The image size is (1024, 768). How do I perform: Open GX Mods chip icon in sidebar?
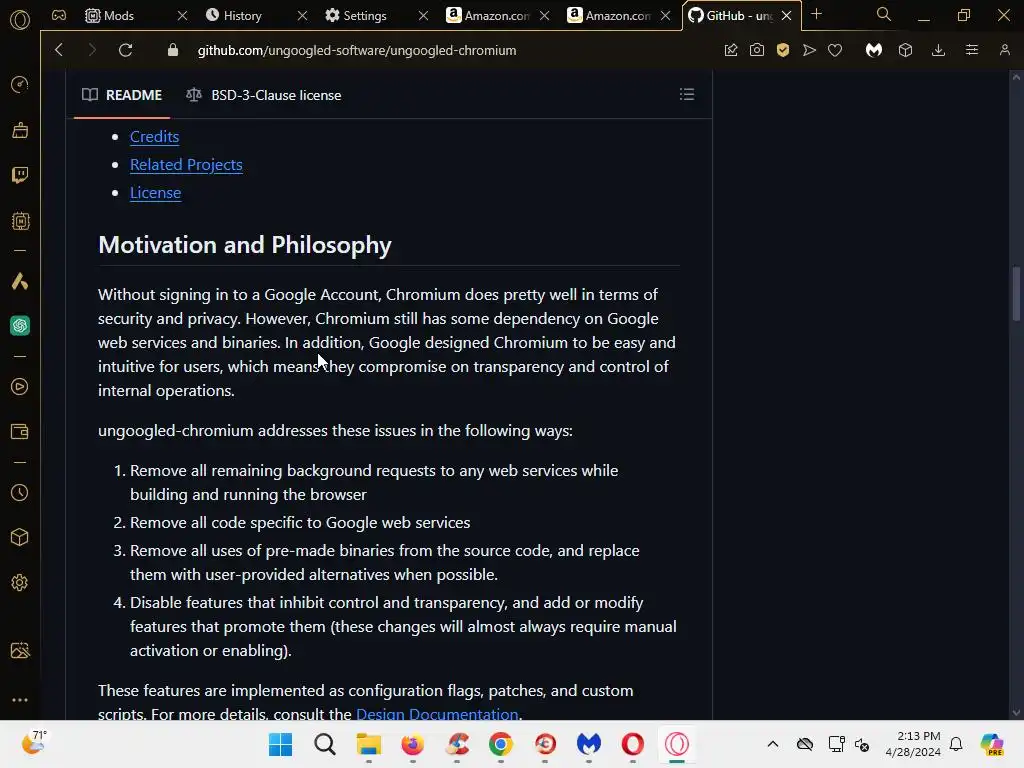(20, 221)
